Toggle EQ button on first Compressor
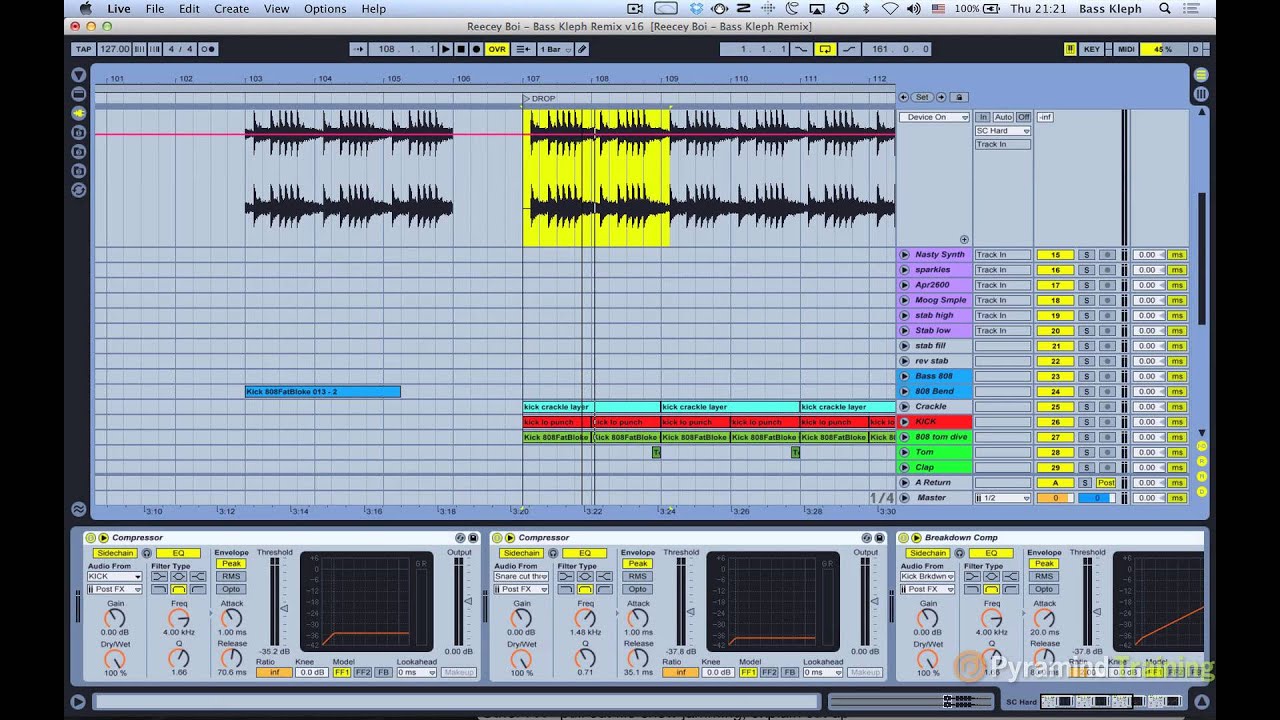Viewport: 1280px width, 720px height. 178,553
